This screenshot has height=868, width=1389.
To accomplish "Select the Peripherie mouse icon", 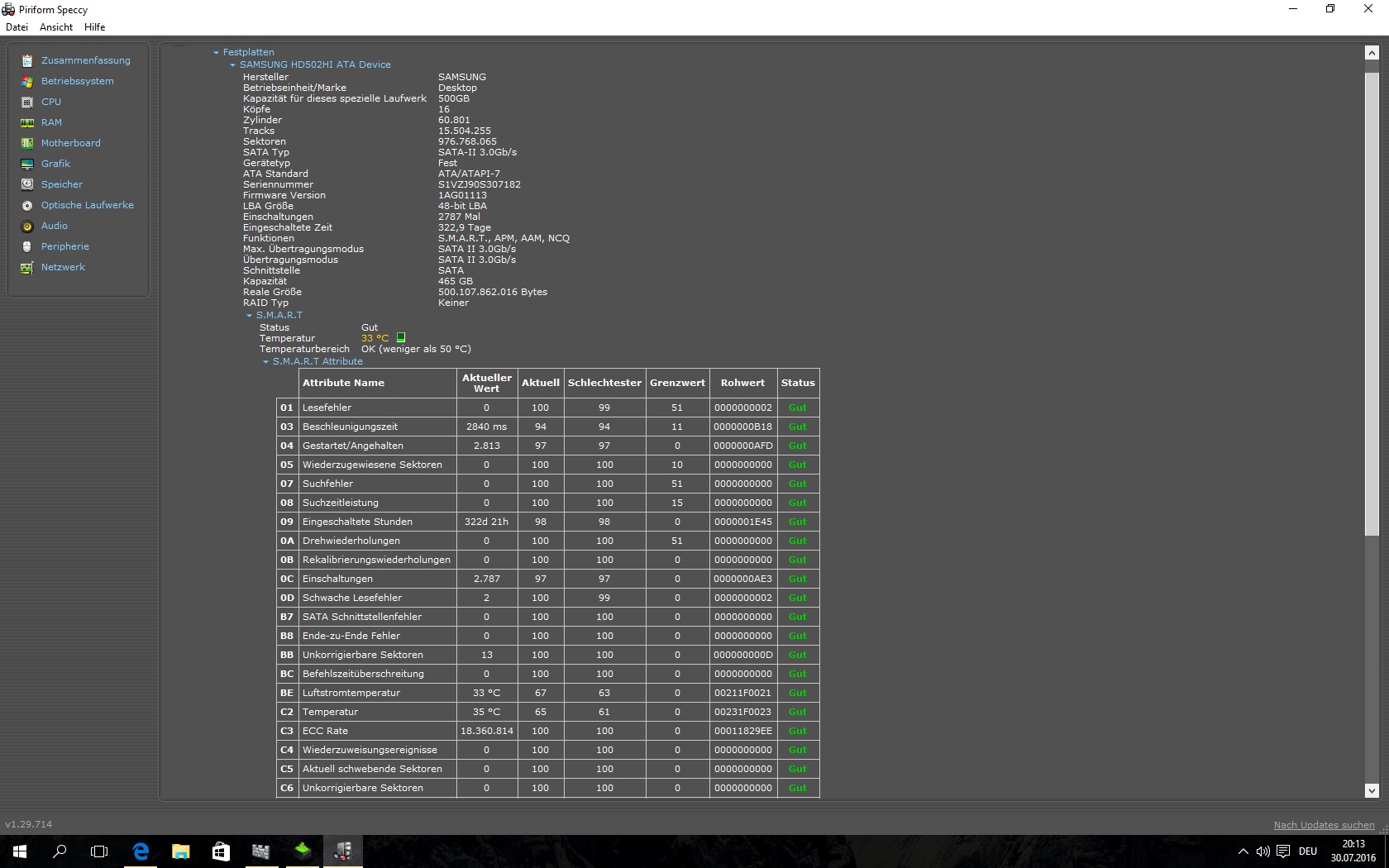I will [27, 246].
